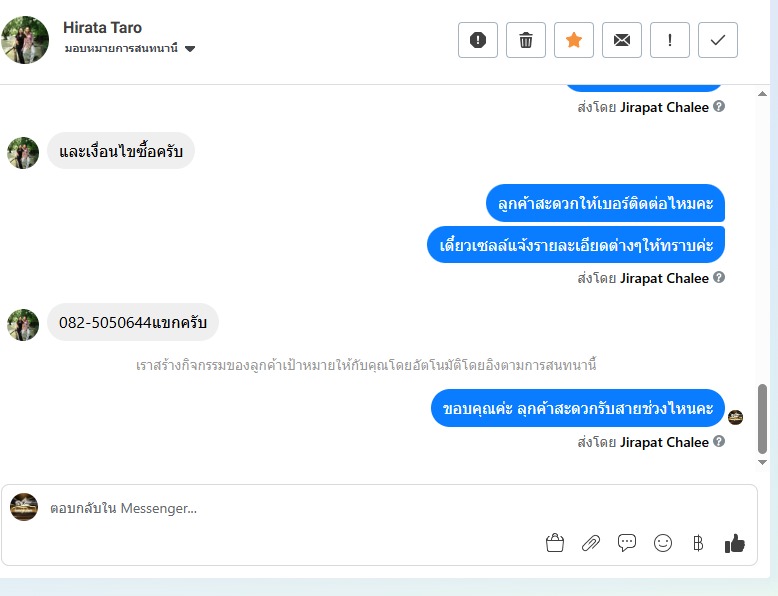The image size is (778, 596).
Task: Open Hirata Taro name link
Action: click(102, 27)
